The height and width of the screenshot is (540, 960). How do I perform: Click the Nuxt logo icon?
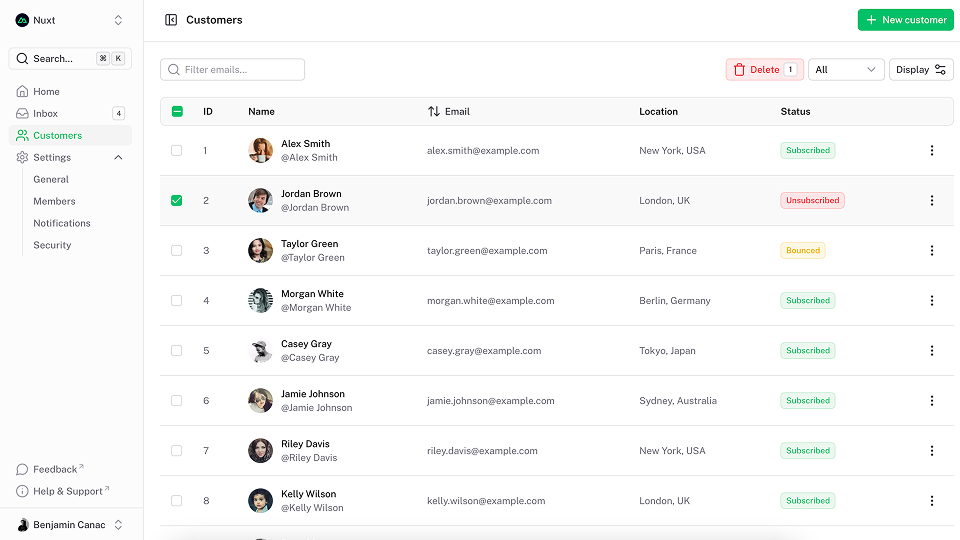pos(22,20)
